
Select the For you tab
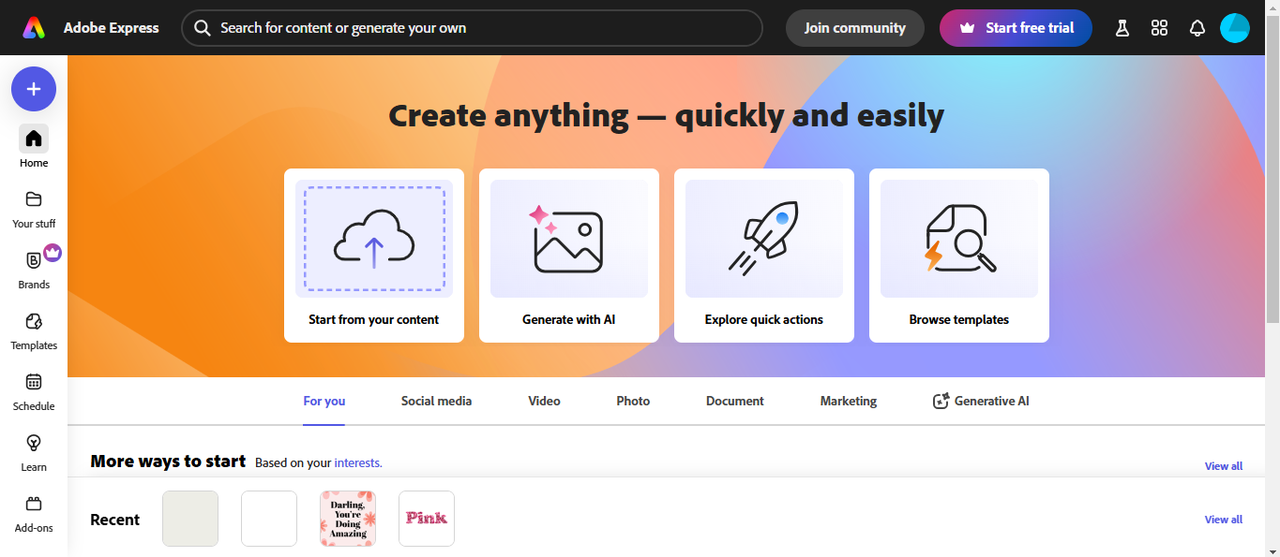(x=324, y=401)
